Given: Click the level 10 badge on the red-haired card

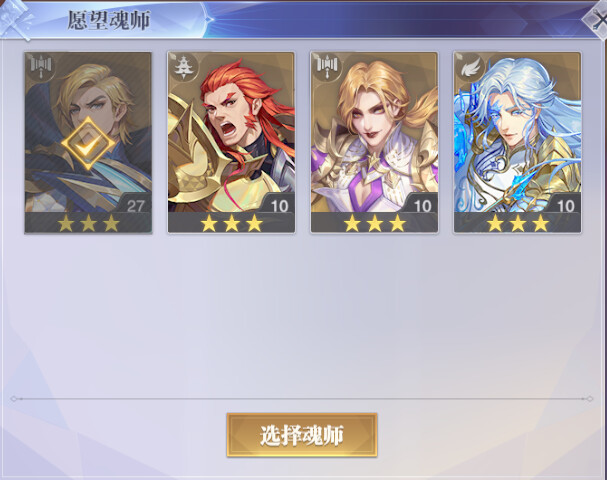Looking at the screenshot, I should [x=279, y=206].
